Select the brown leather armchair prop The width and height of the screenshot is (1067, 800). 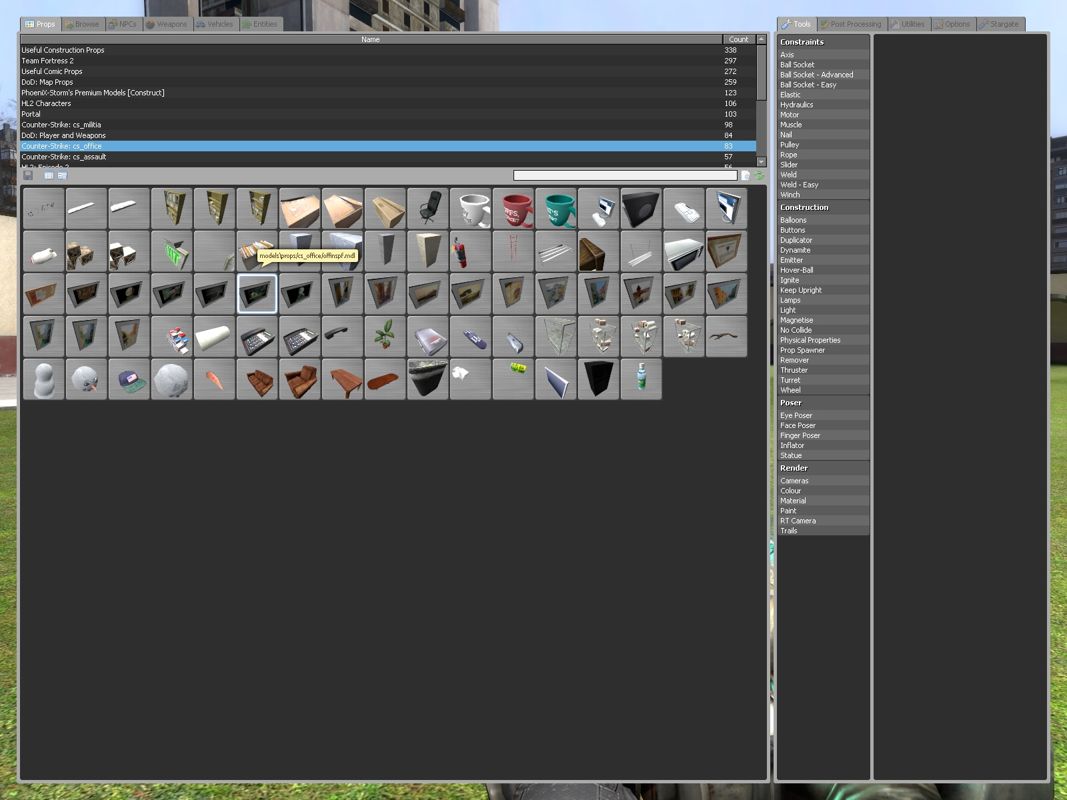(299, 380)
